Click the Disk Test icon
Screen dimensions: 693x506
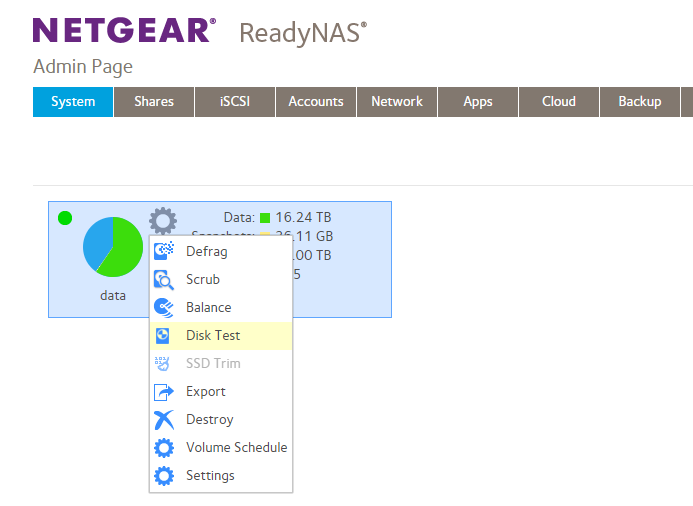(164, 336)
